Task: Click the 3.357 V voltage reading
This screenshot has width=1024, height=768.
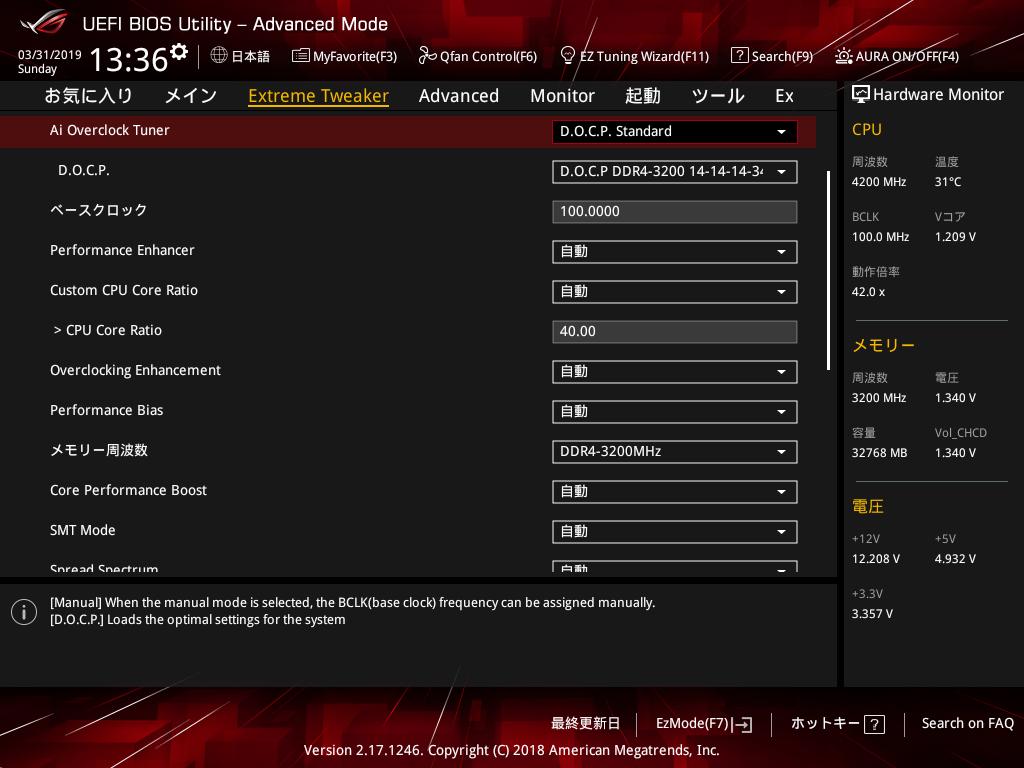Action: tap(872, 614)
